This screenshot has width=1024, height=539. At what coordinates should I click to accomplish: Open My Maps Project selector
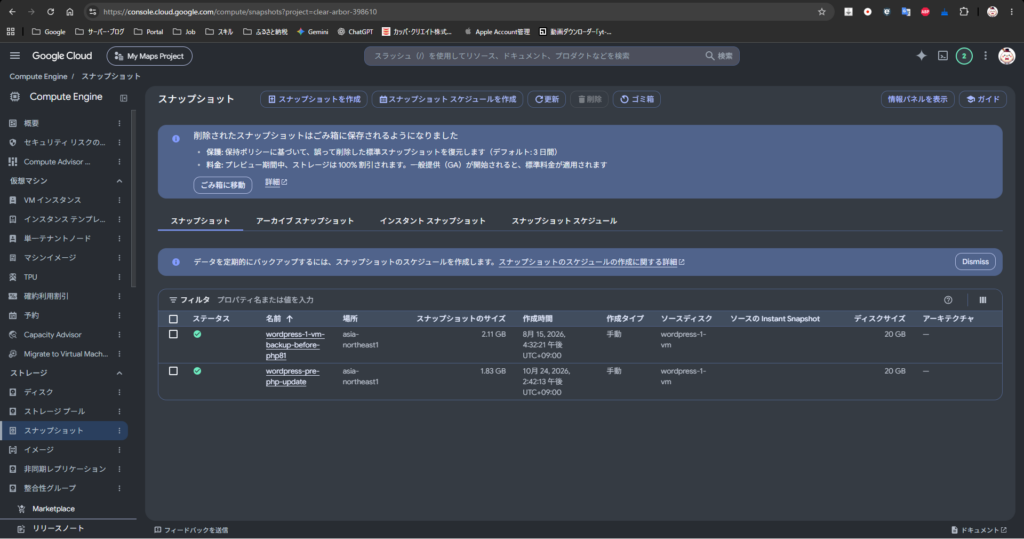(x=150, y=56)
